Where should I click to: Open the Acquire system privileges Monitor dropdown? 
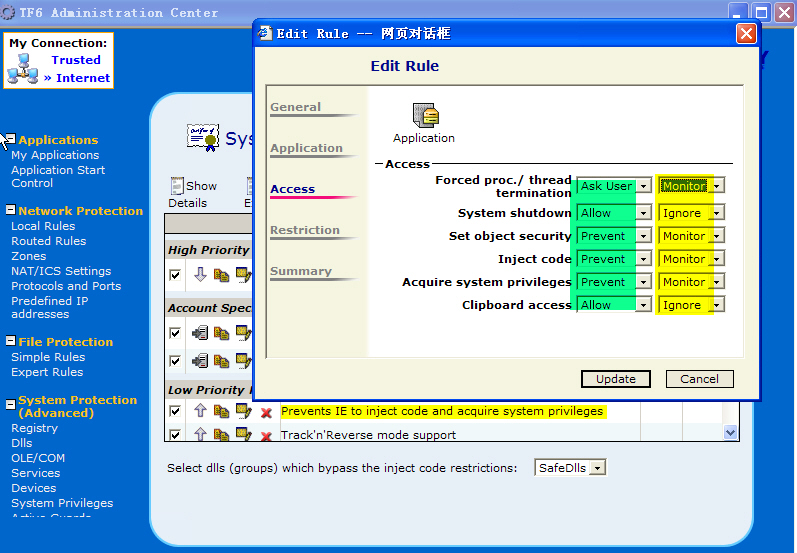coord(691,282)
